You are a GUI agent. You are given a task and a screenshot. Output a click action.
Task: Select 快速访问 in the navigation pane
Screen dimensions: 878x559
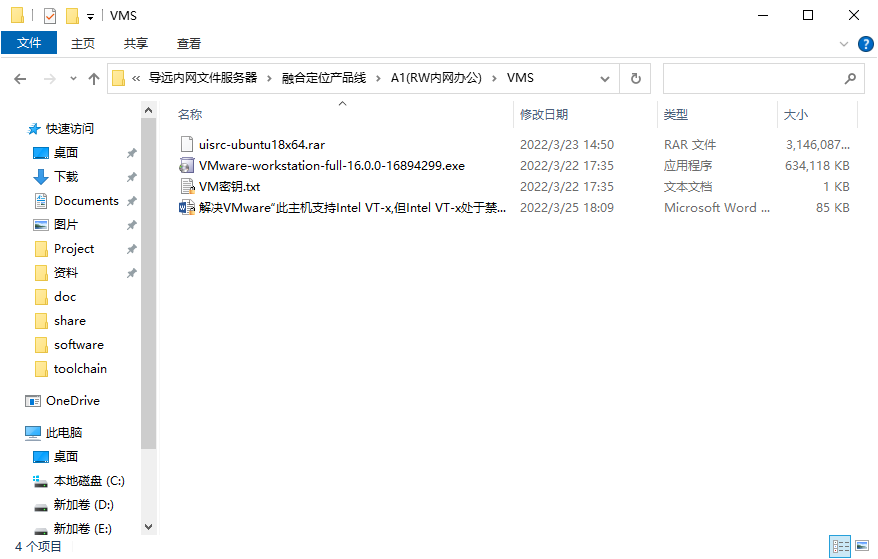coord(69,129)
